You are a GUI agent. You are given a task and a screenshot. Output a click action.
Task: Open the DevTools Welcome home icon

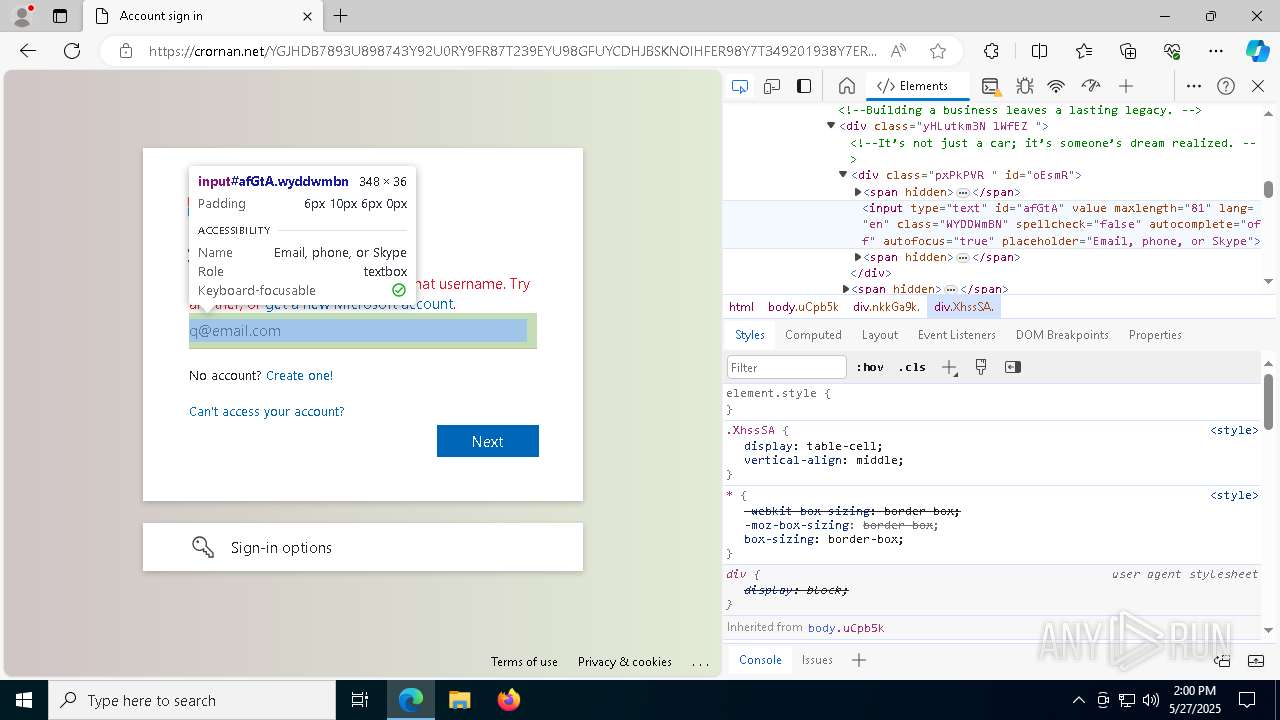pyautogui.click(x=846, y=86)
